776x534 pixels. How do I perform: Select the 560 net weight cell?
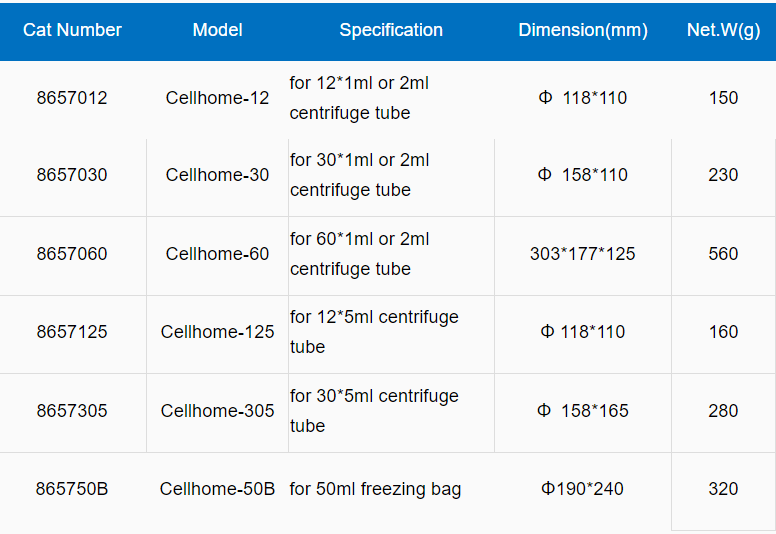723,254
